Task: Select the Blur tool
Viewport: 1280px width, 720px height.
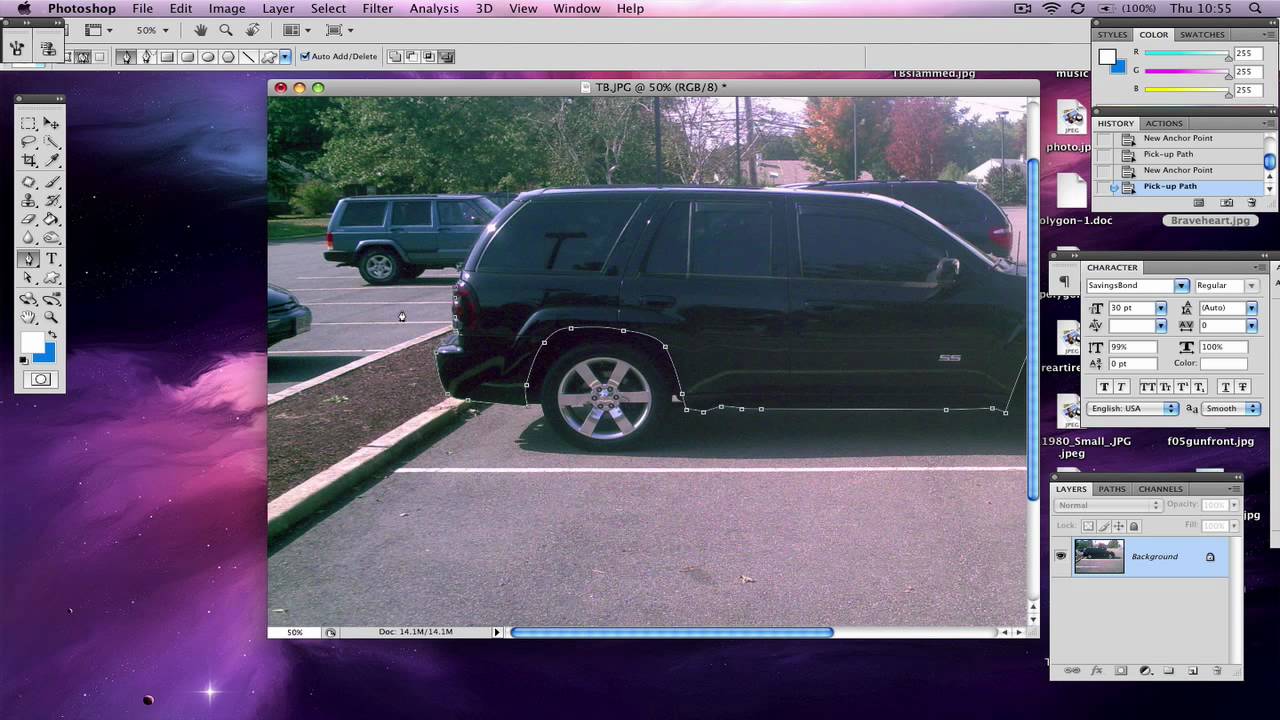Action: pos(29,238)
